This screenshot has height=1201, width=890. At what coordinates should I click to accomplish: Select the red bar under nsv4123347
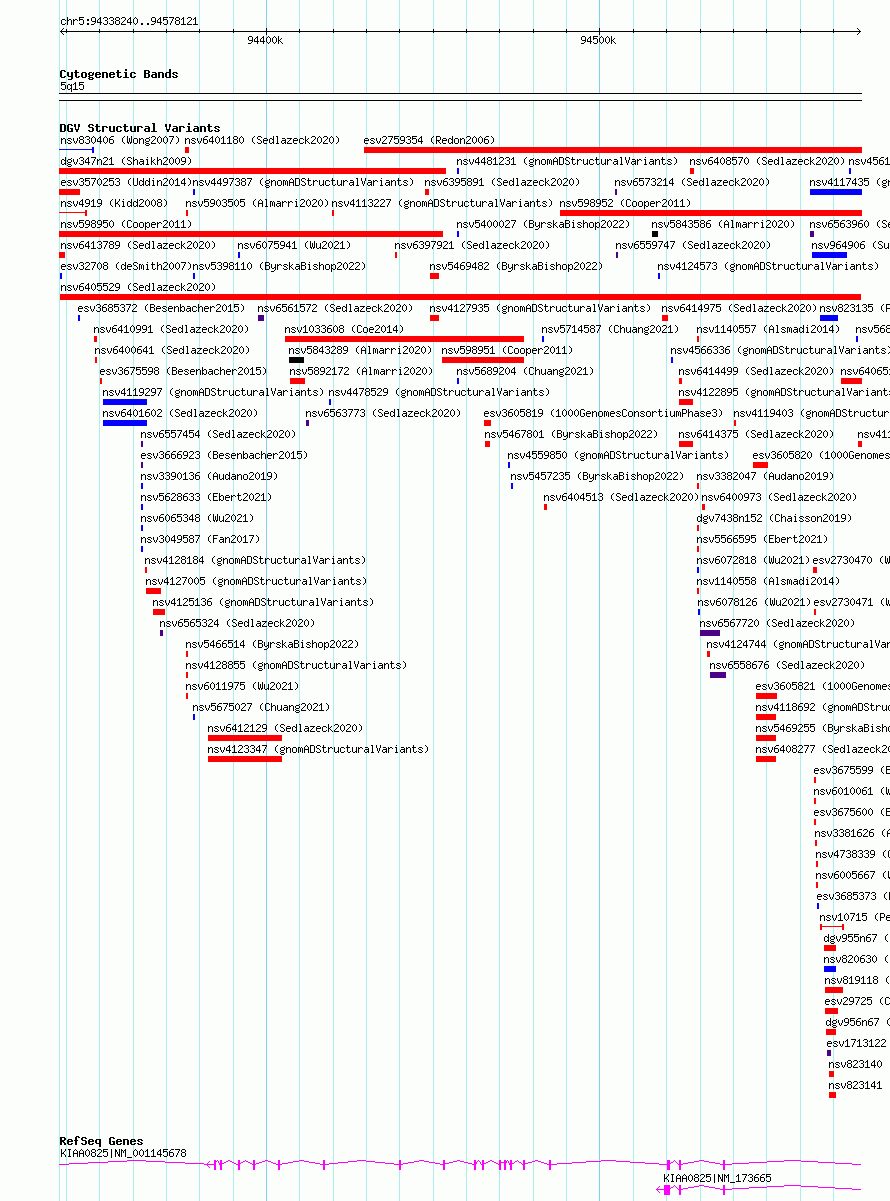[x=245, y=759]
